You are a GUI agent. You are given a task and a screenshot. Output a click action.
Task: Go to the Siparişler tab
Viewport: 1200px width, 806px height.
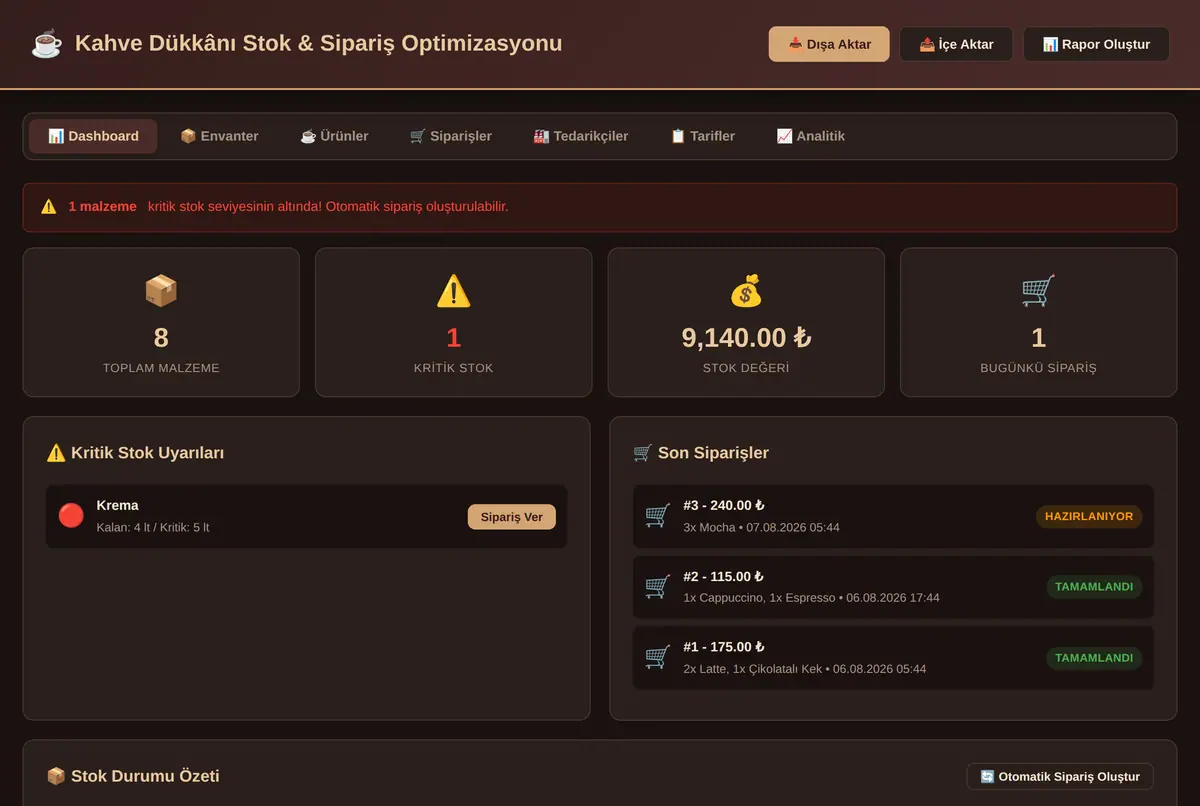pos(451,136)
